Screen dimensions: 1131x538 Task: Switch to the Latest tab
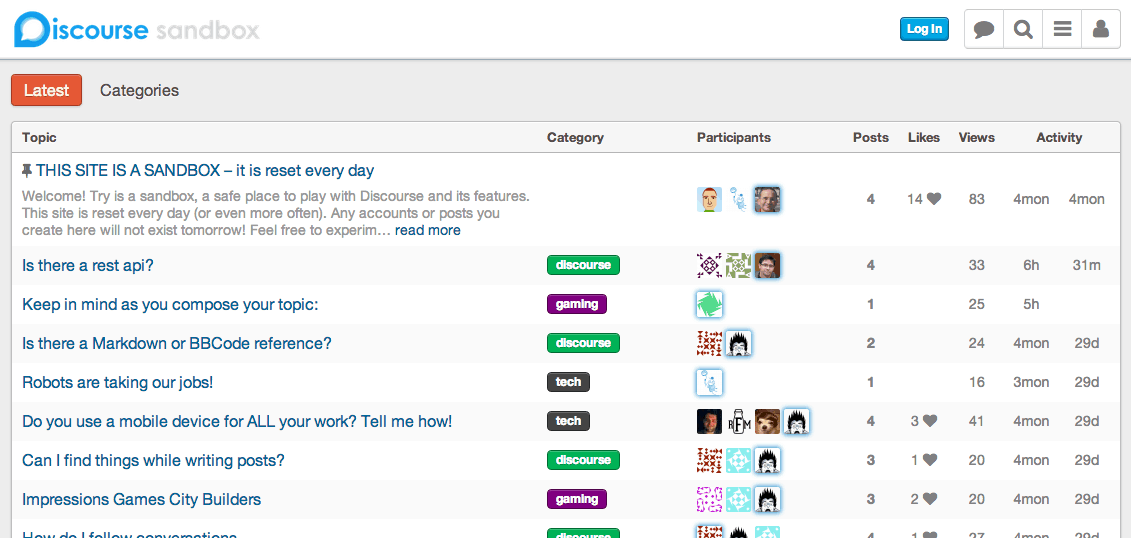point(46,90)
